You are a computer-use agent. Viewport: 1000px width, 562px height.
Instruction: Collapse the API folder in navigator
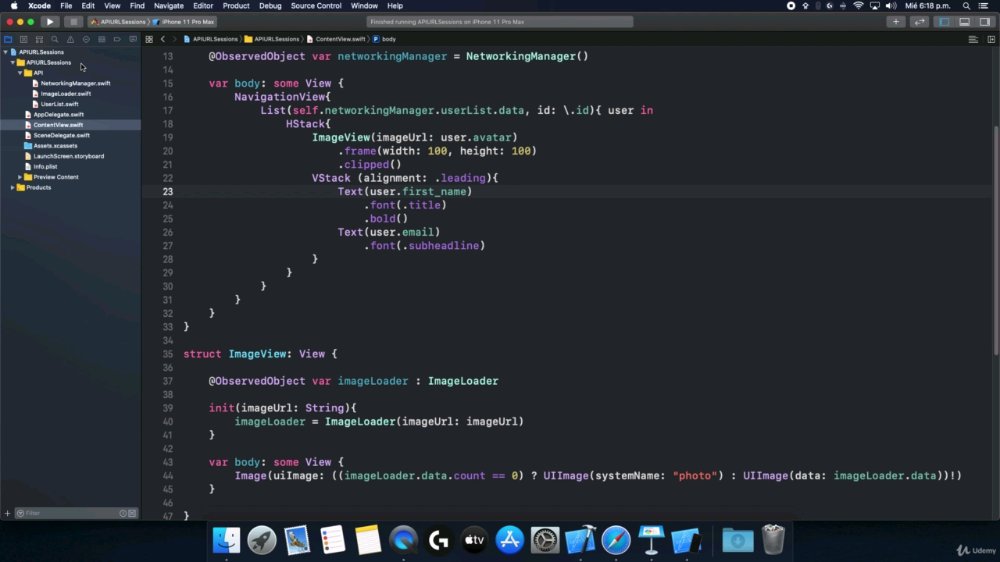(20, 73)
